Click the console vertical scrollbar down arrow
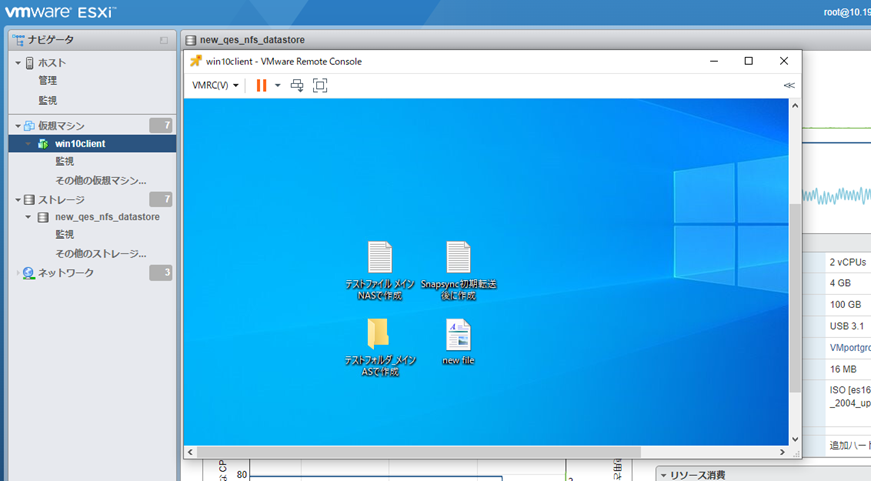Screen dimensions: 871x481 (x=795, y=438)
